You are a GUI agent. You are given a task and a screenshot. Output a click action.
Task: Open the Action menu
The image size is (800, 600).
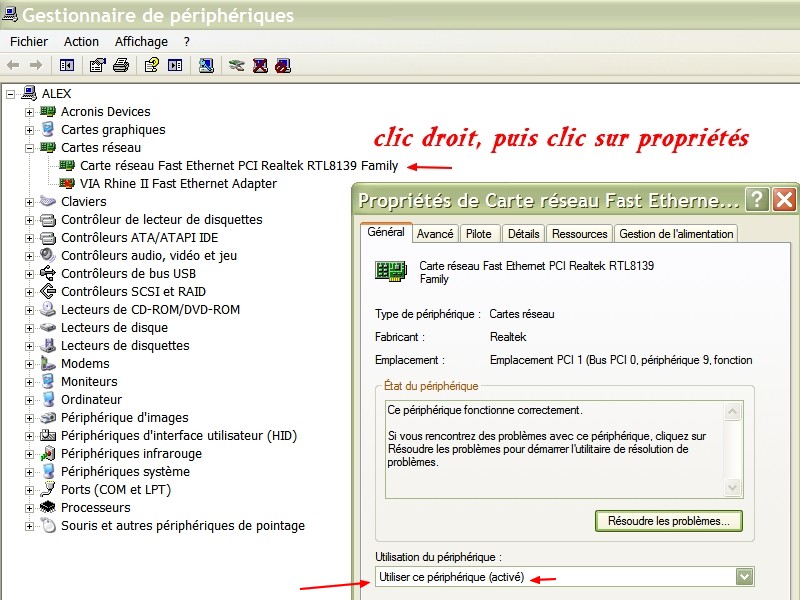[x=81, y=42]
